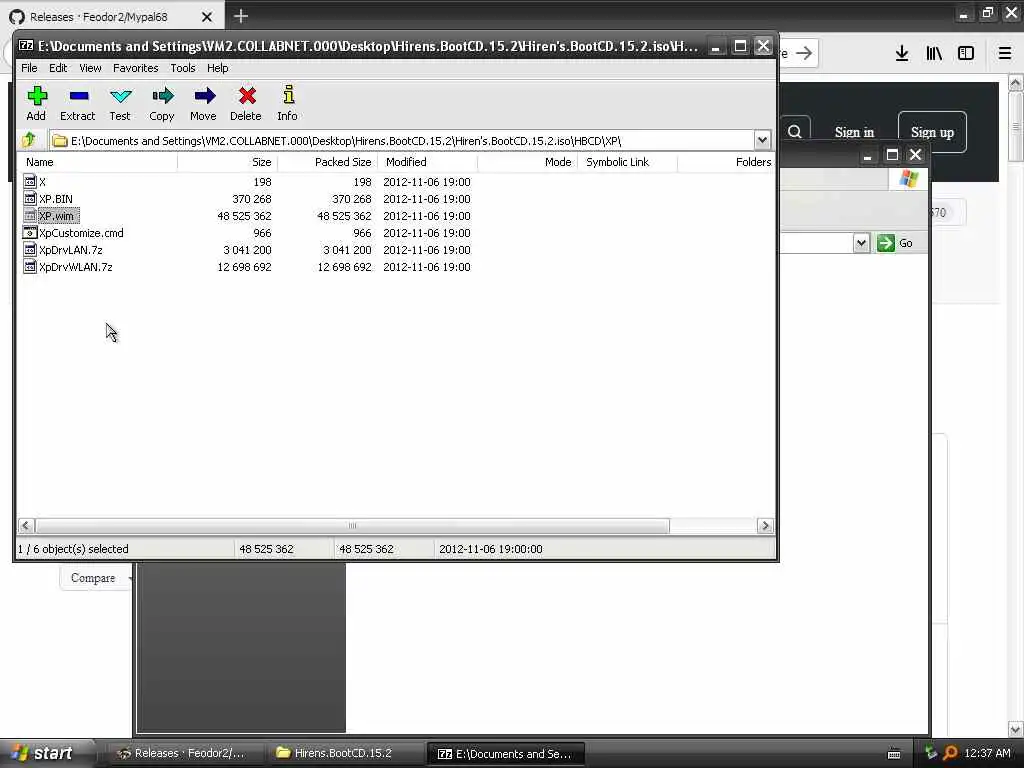Click the XpDrvWLAN.7z file icon
Screen dimensions: 1024x768
click(x=29, y=266)
